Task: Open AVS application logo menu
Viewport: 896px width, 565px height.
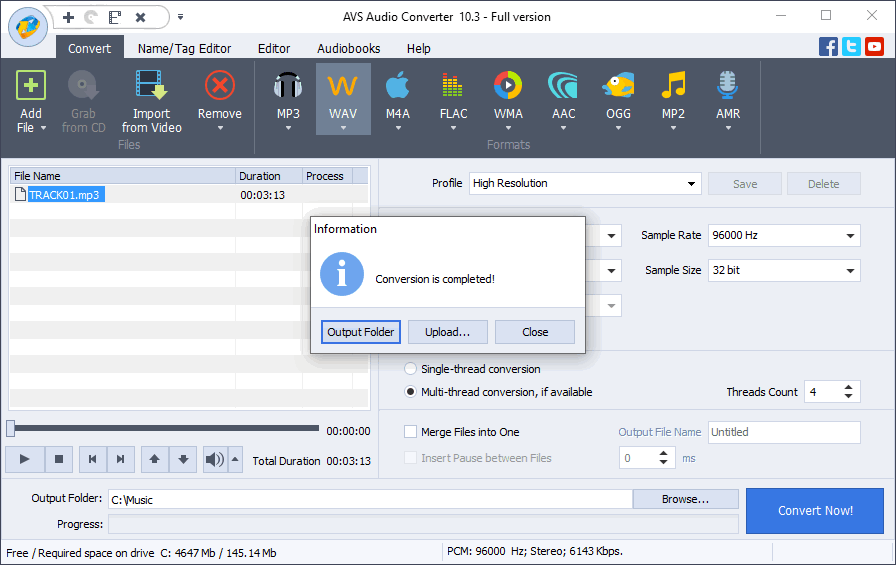Action: tap(27, 27)
